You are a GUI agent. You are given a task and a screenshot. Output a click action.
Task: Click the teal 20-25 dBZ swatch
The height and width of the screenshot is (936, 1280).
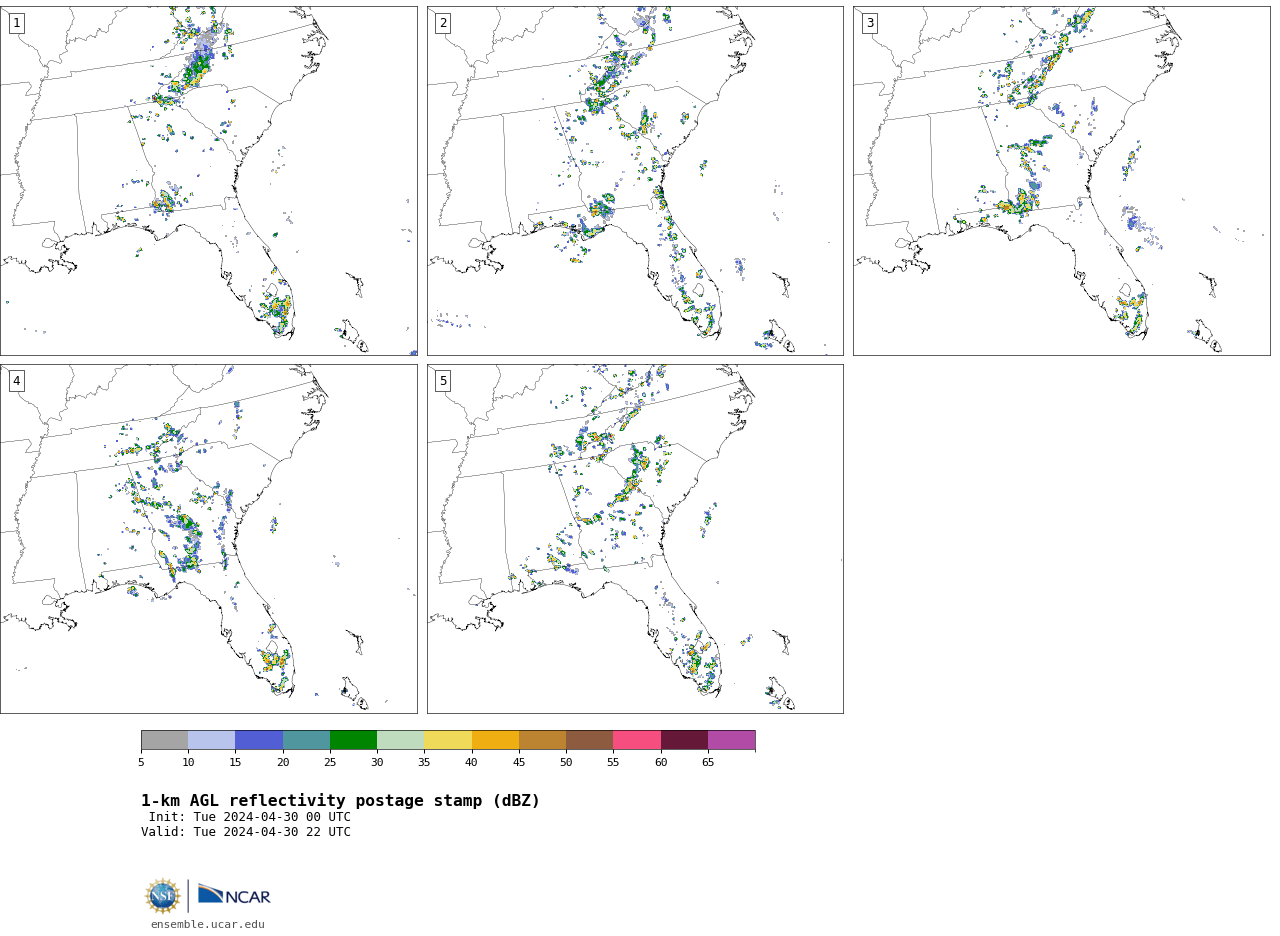[306, 740]
